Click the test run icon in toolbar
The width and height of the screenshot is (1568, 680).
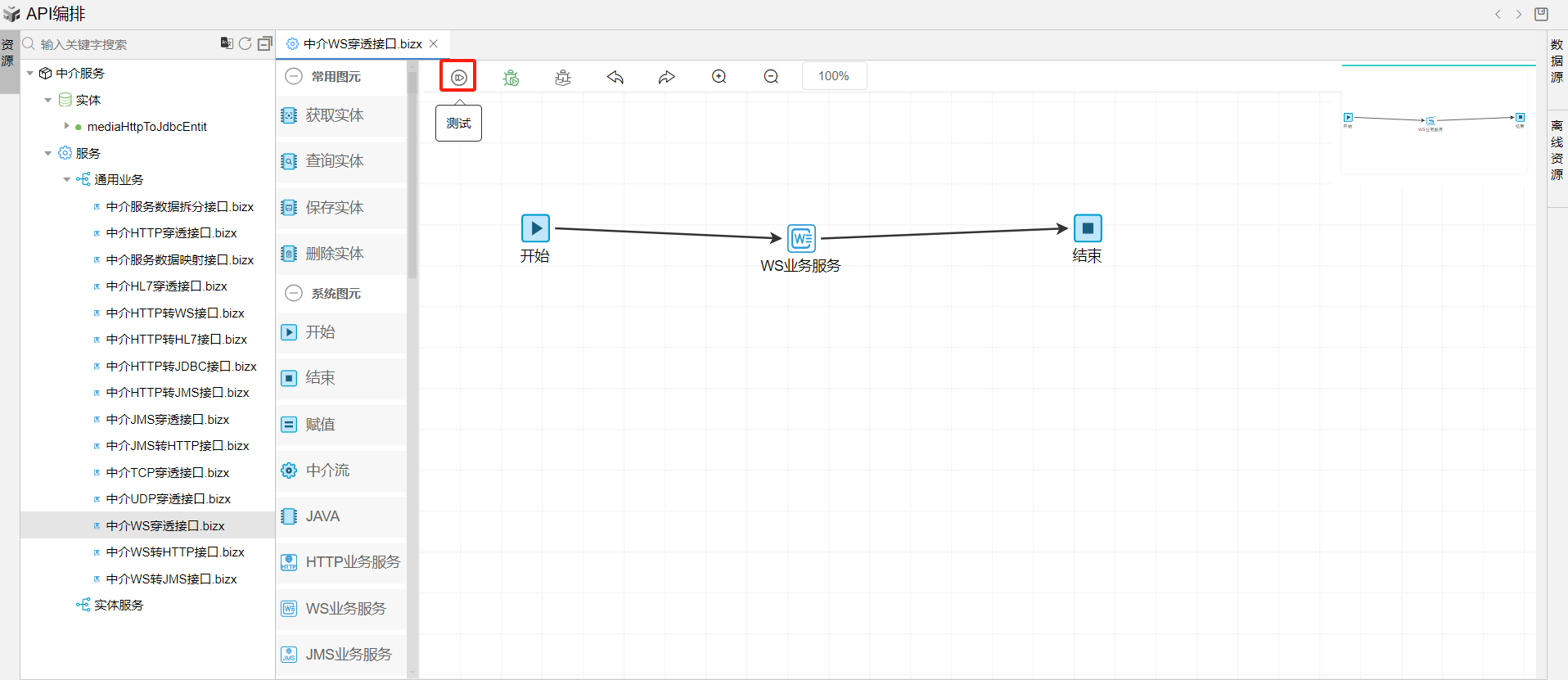458,77
